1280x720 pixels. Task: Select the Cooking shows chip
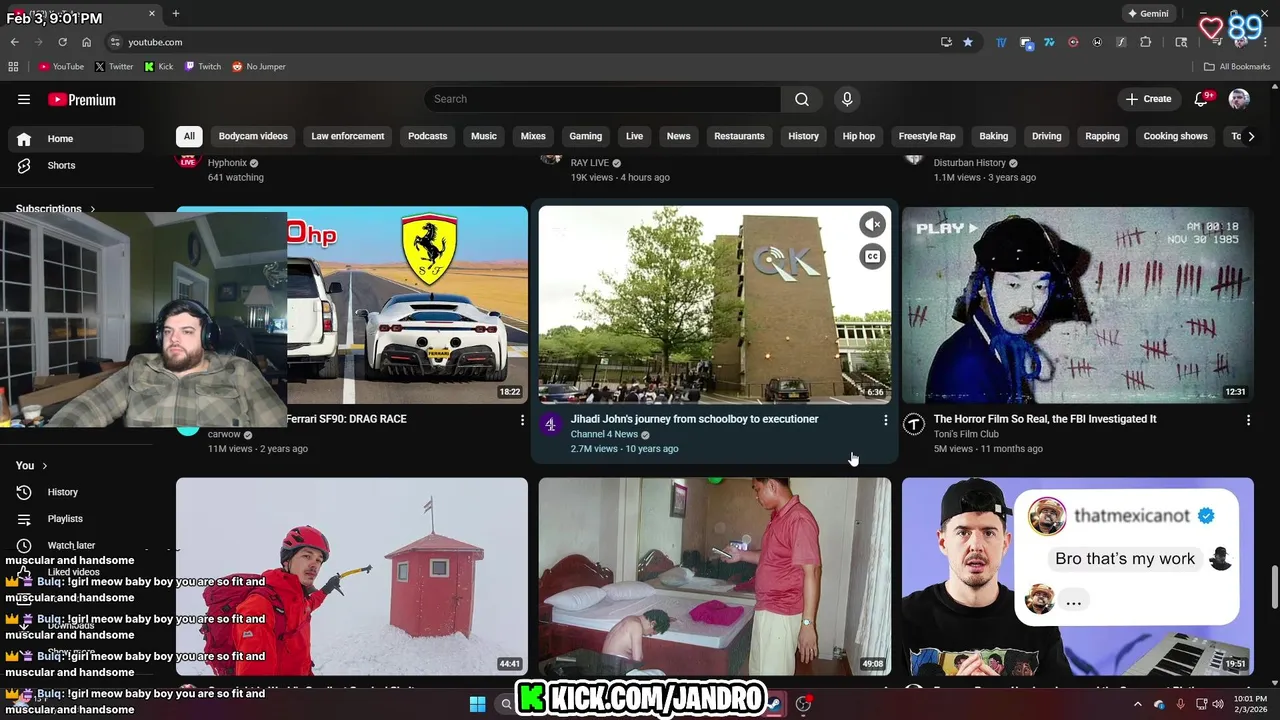point(1176,136)
